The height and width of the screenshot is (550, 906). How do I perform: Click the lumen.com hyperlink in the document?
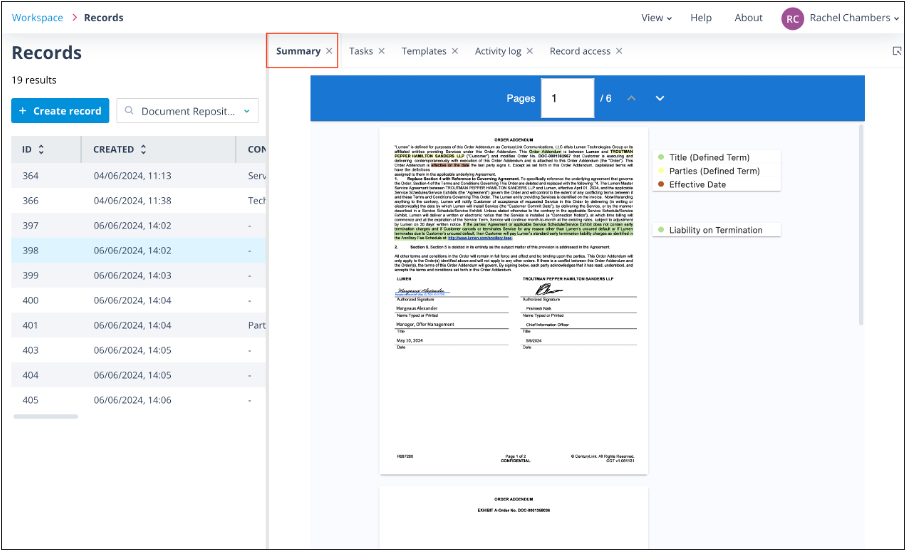480,237
